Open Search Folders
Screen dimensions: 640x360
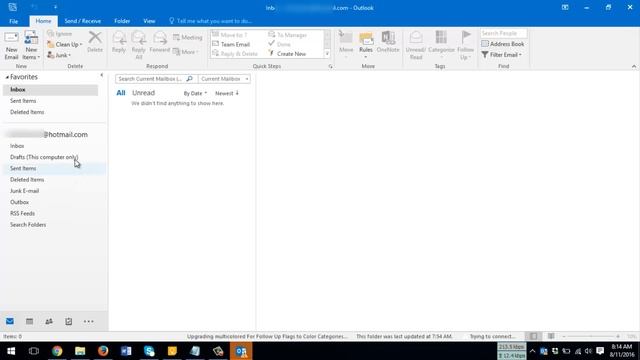click(x=28, y=225)
